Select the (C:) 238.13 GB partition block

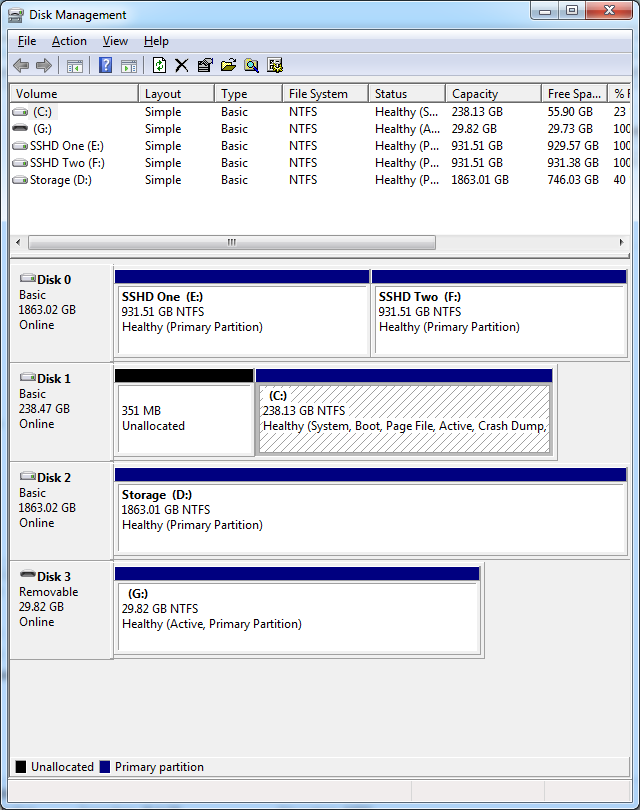coord(404,412)
